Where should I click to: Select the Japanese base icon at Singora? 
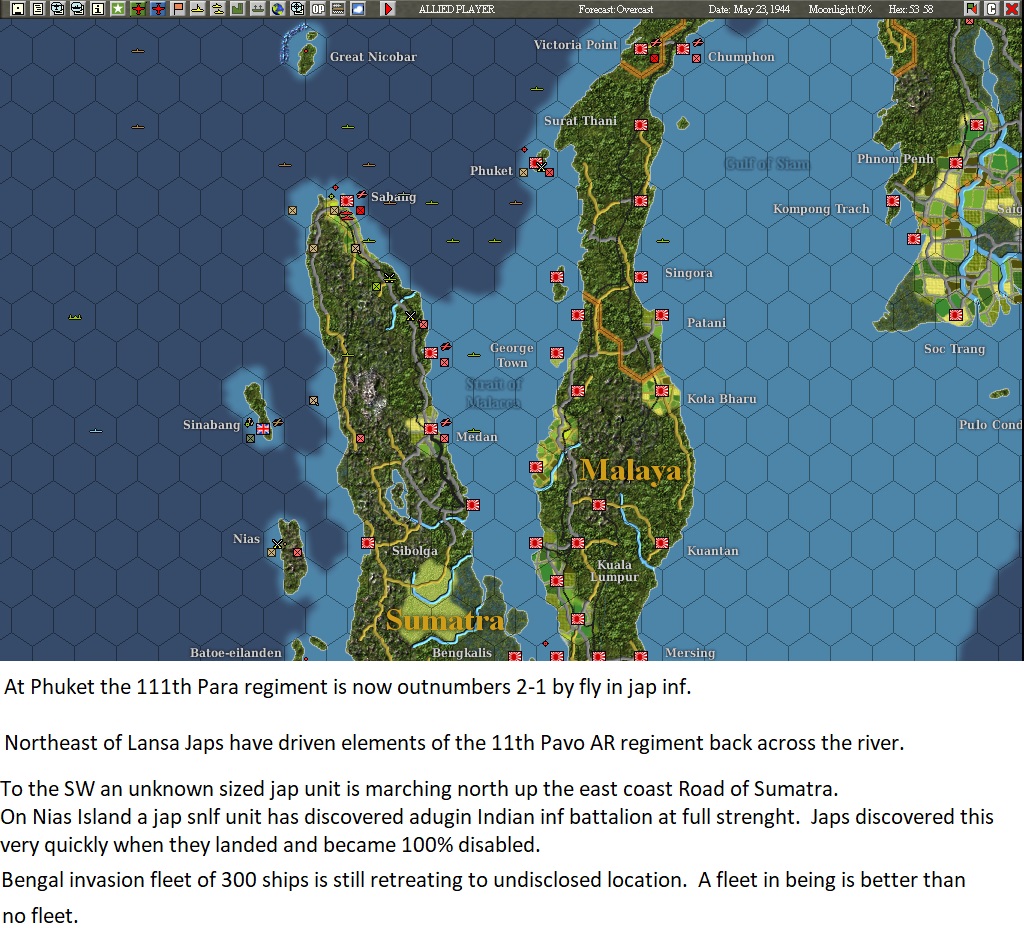[641, 277]
